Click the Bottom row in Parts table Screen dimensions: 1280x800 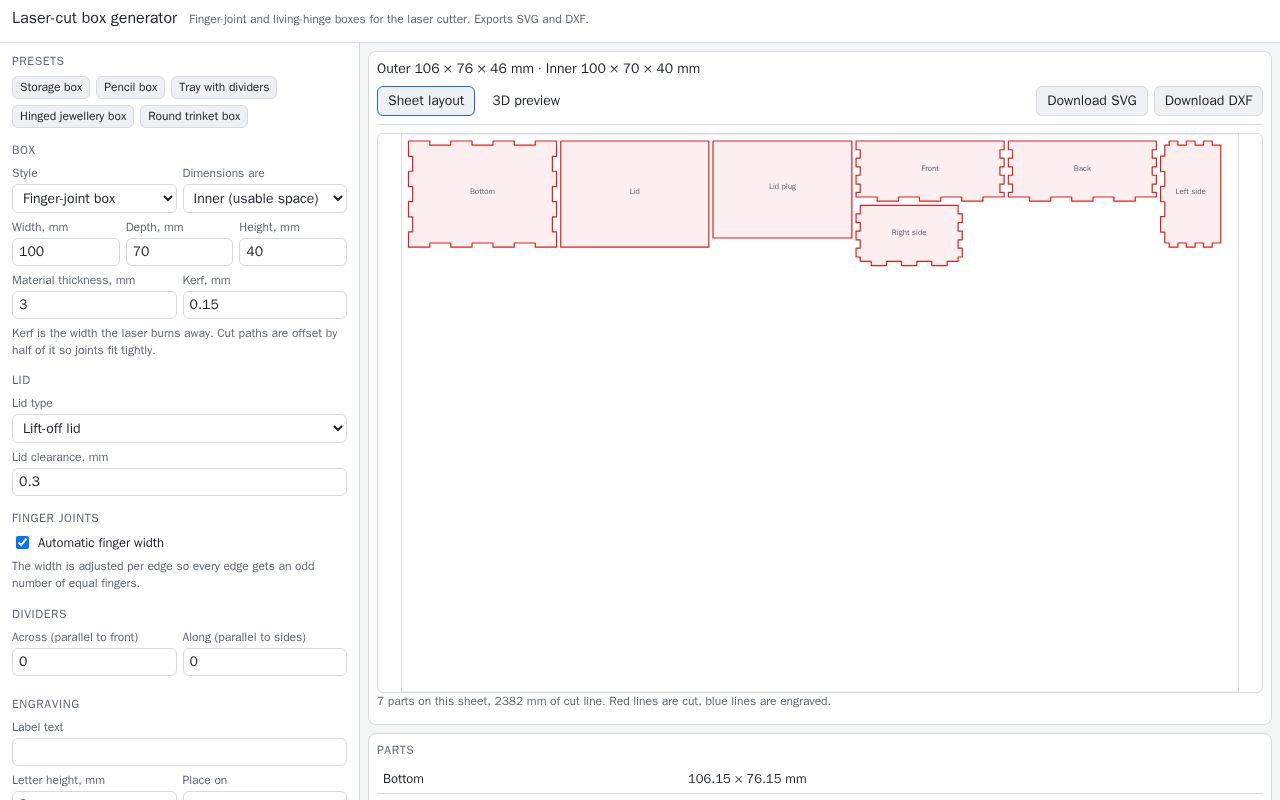coord(820,779)
